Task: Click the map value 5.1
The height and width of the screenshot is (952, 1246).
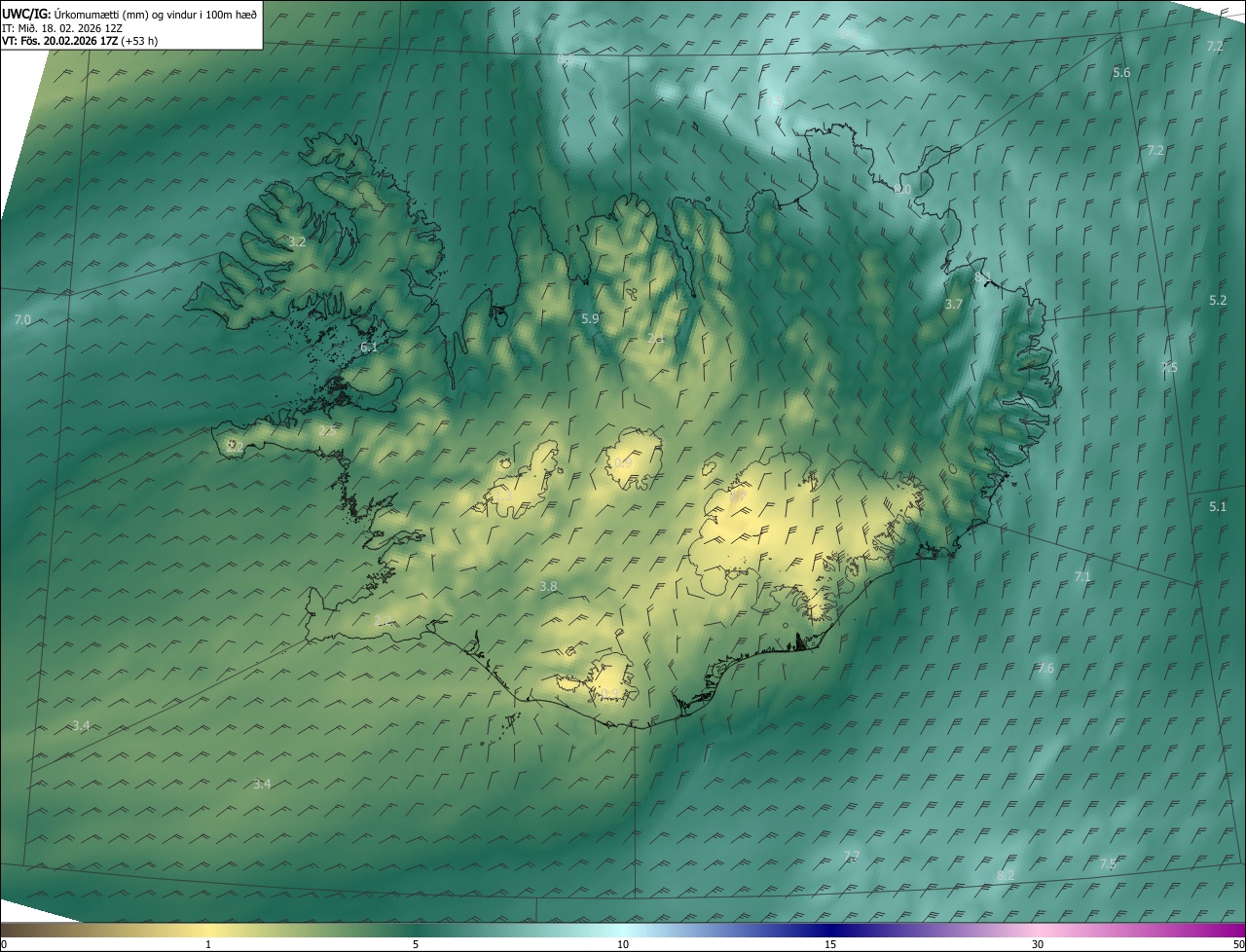Action: coord(1218,506)
